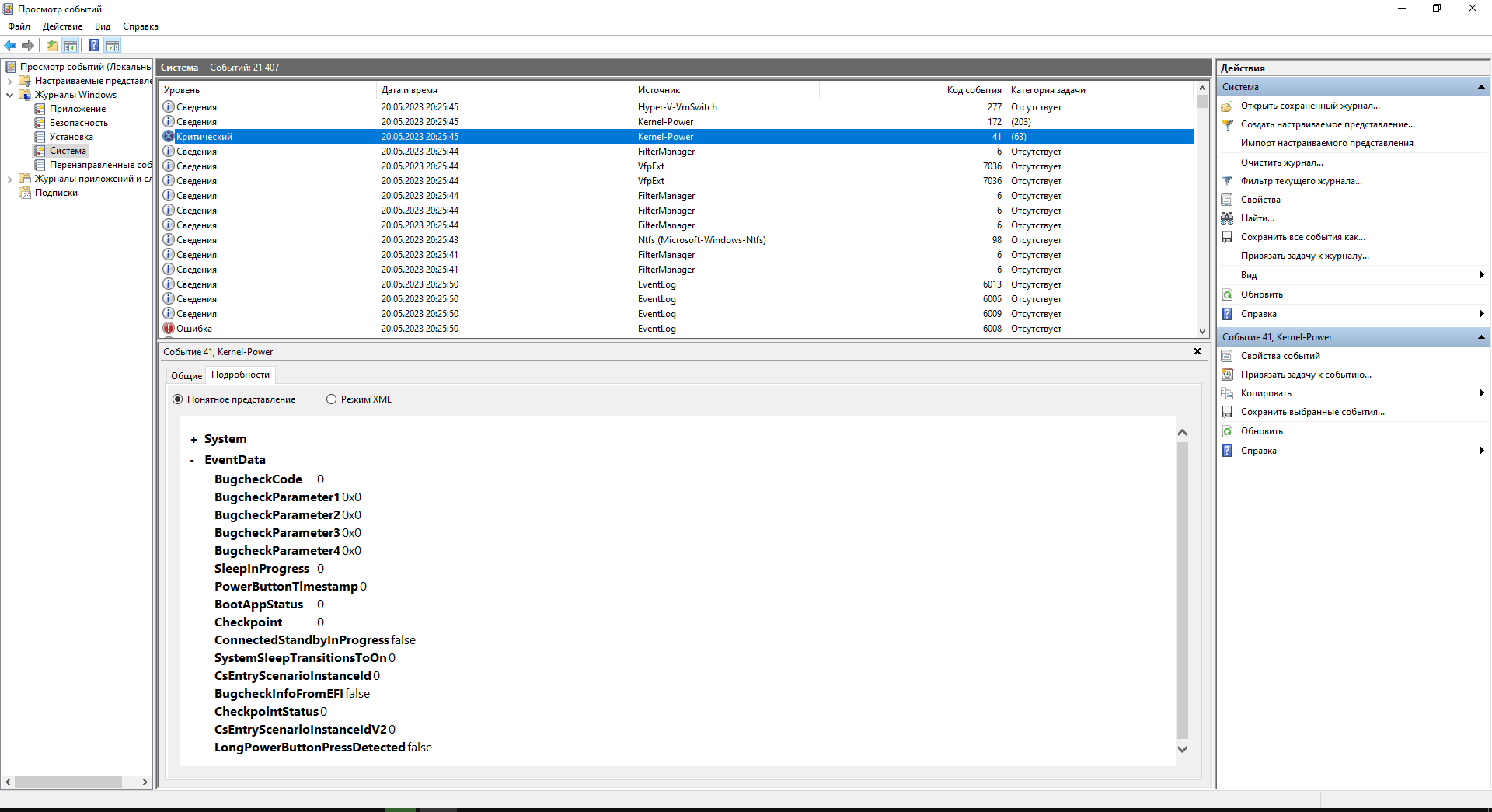This screenshot has width=1492, height=812.
Task: Click the Приложение log icon in the tree
Action: tap(40, 109)
